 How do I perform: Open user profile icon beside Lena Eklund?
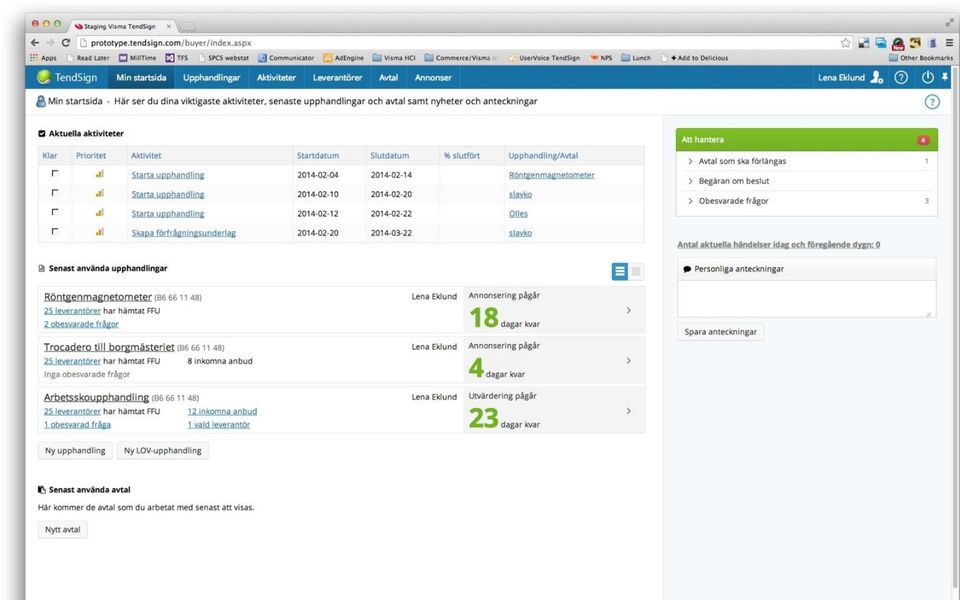pyautogui.click(x=877, y=77)
